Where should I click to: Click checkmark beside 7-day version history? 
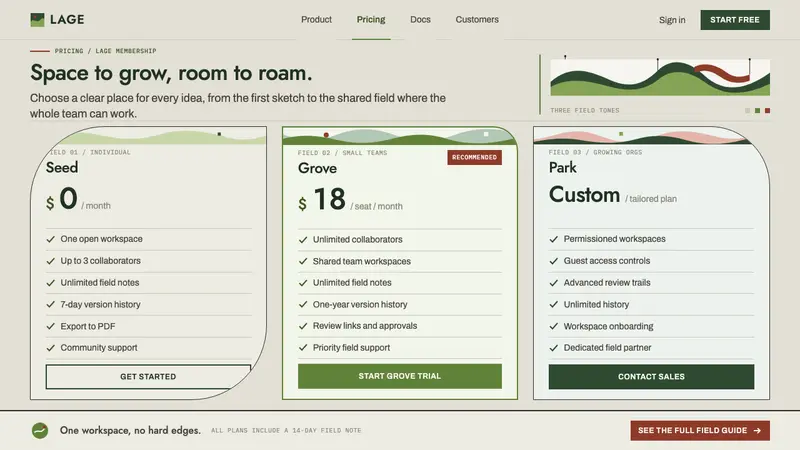click(51, 305)
